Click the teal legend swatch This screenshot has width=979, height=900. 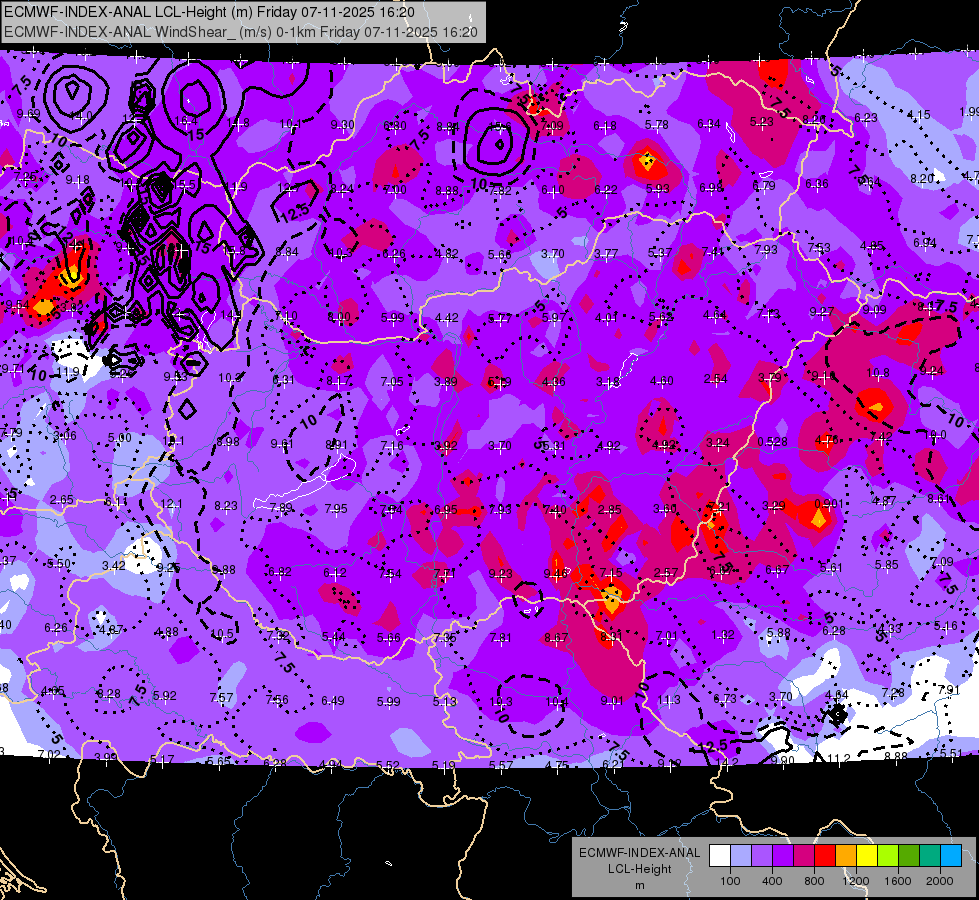click(x=930, y=856)
